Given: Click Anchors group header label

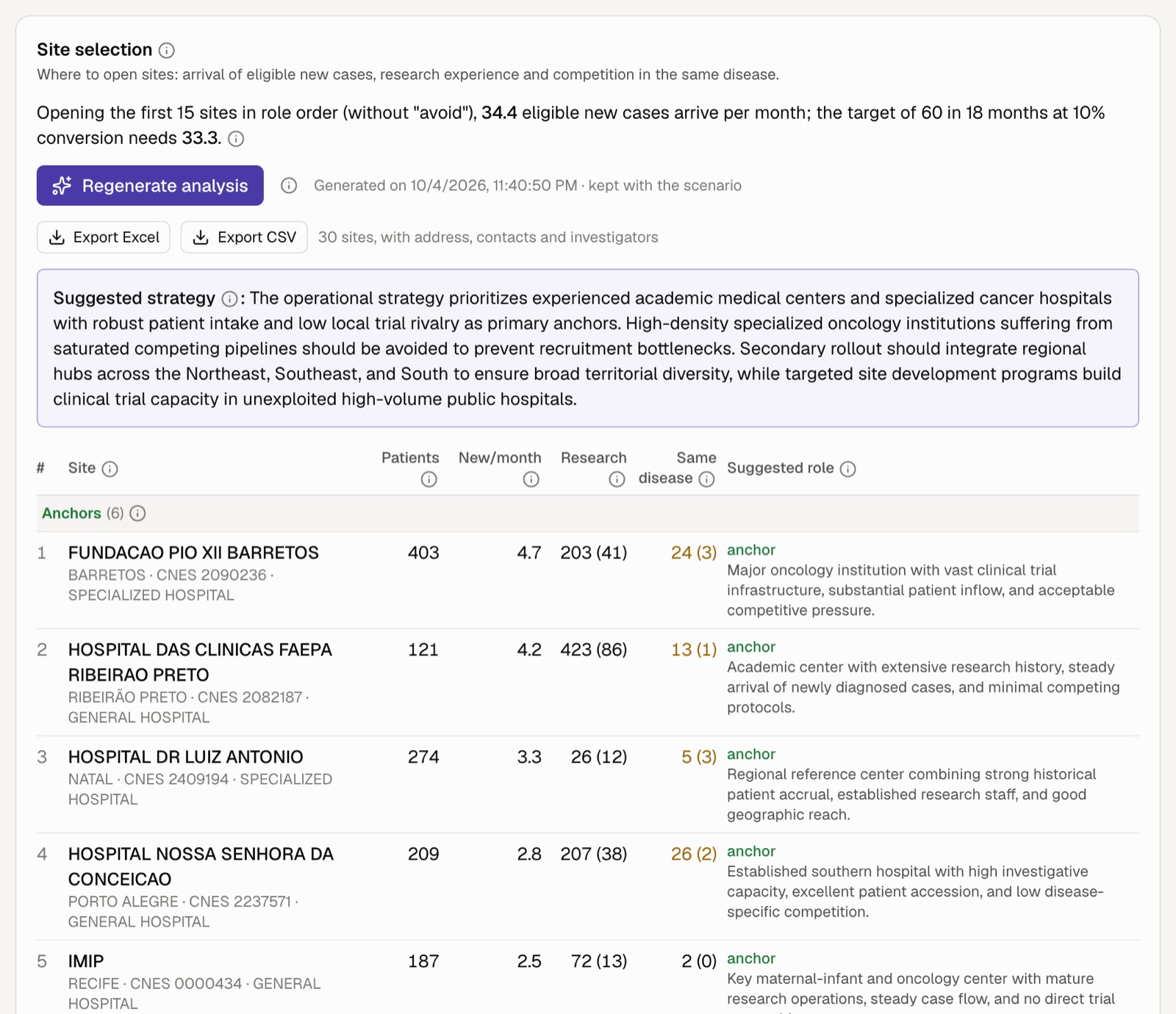Looking at the screenshot, I should point(71,514).
